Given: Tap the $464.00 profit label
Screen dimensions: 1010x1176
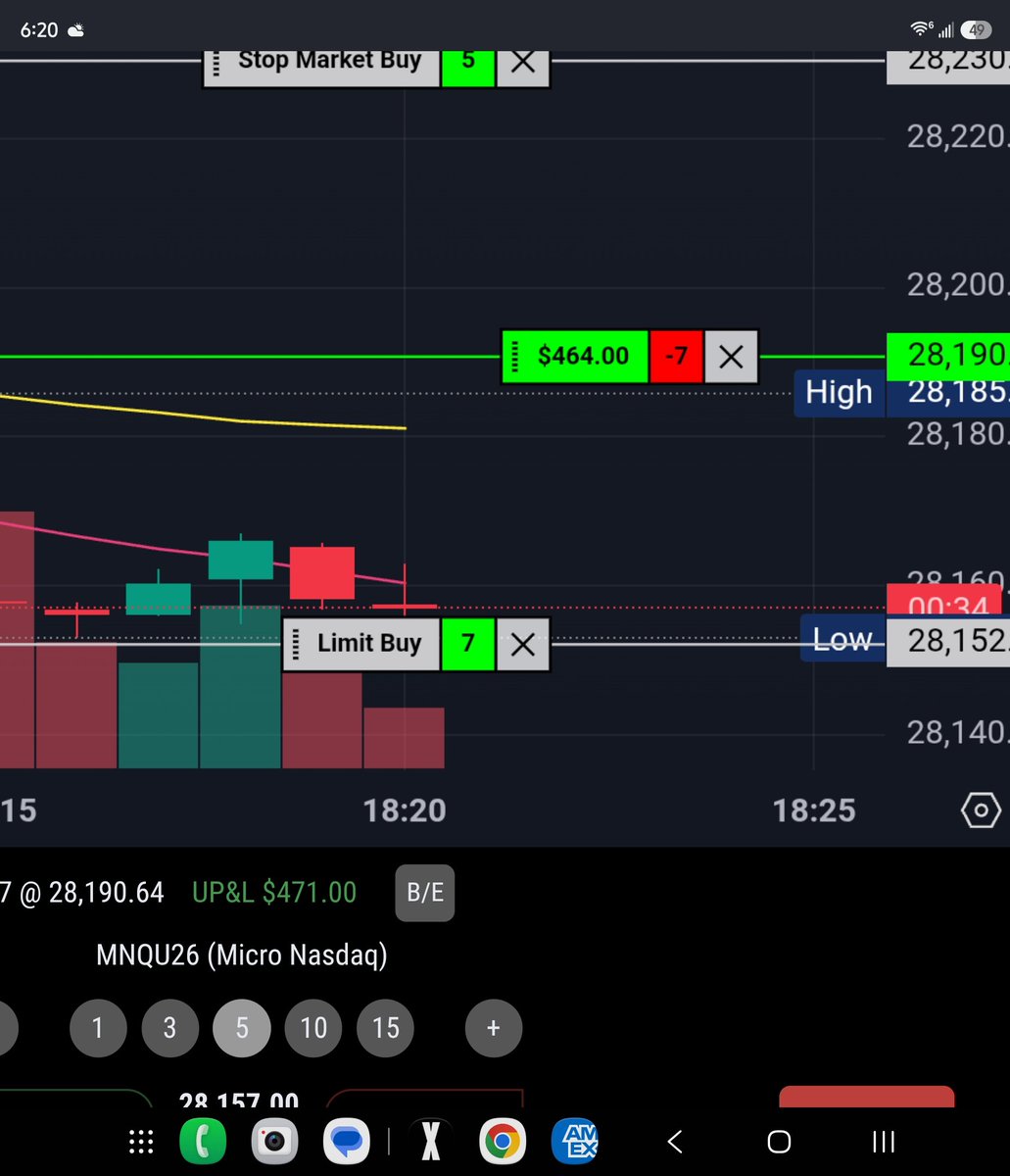Looking at the screenshot, I should coord(583,356).
